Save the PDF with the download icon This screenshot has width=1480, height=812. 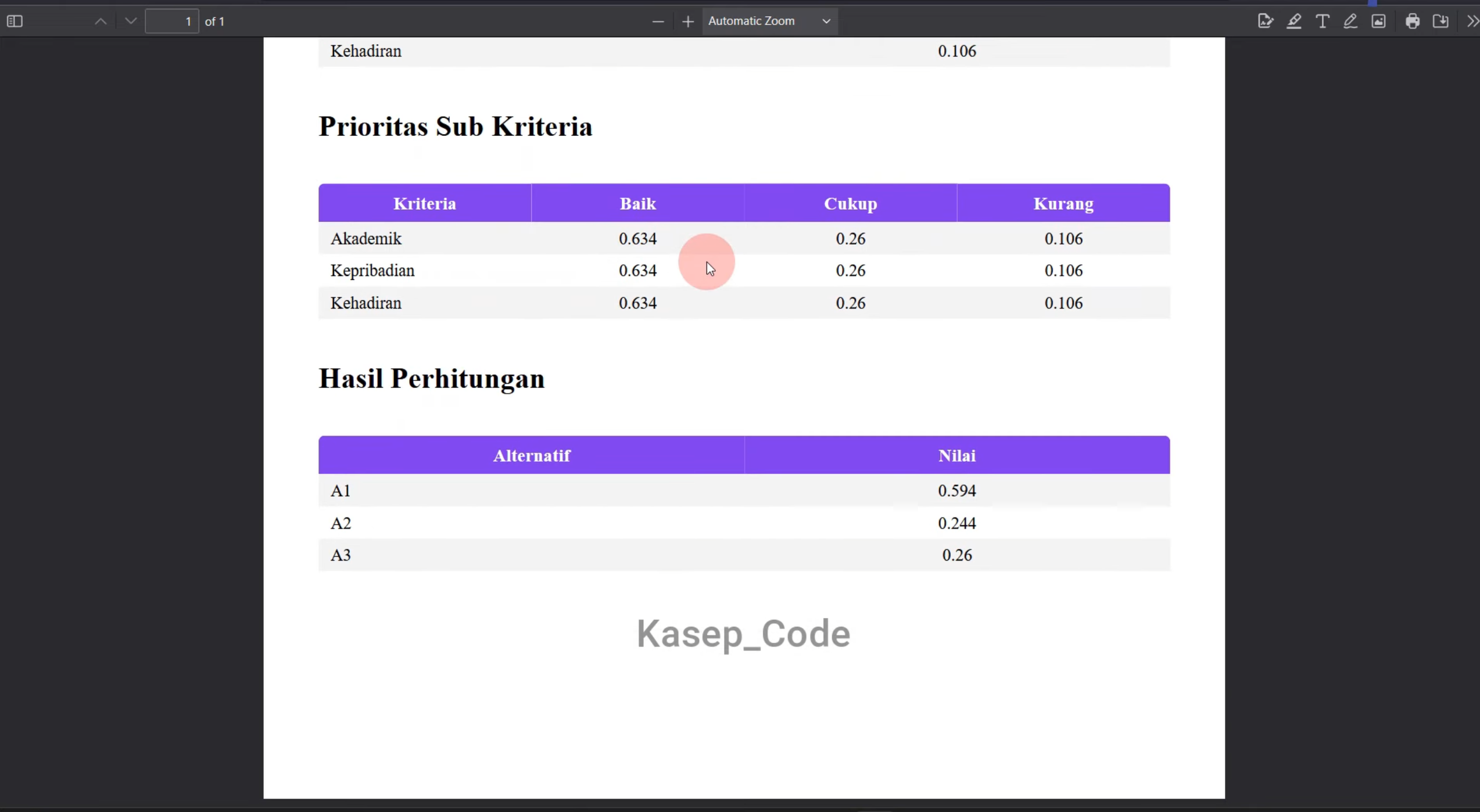tap(1441, 21)
